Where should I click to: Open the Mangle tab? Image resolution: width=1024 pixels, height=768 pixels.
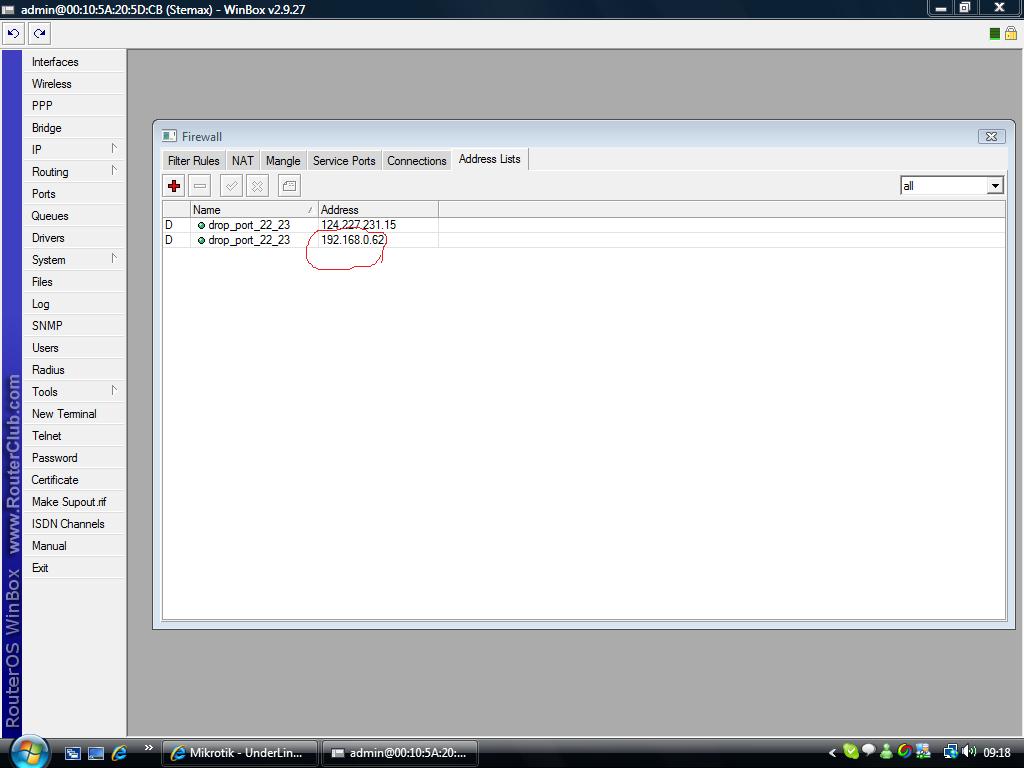pos(283,161)
